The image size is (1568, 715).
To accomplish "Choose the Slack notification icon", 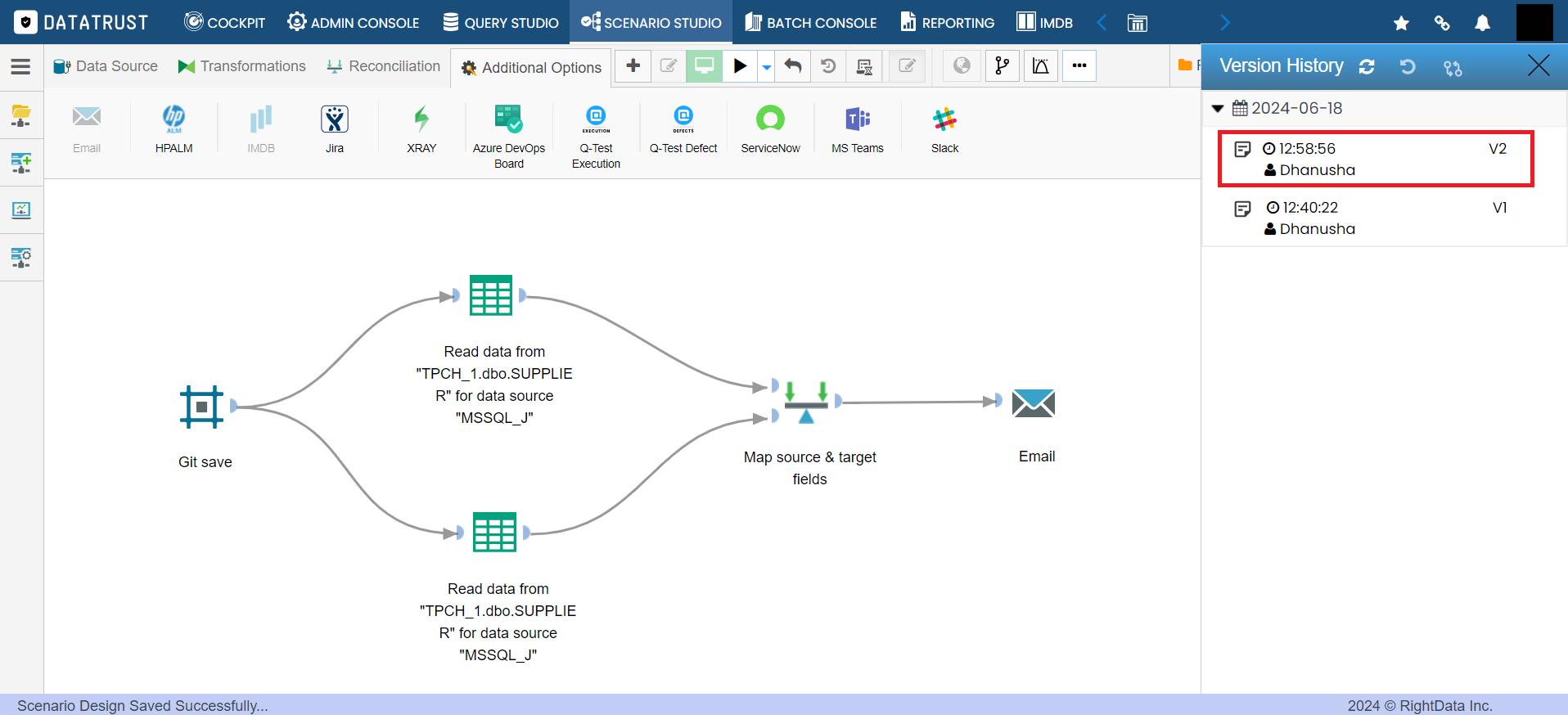I will pyautogui.click(x=944, y=120).
